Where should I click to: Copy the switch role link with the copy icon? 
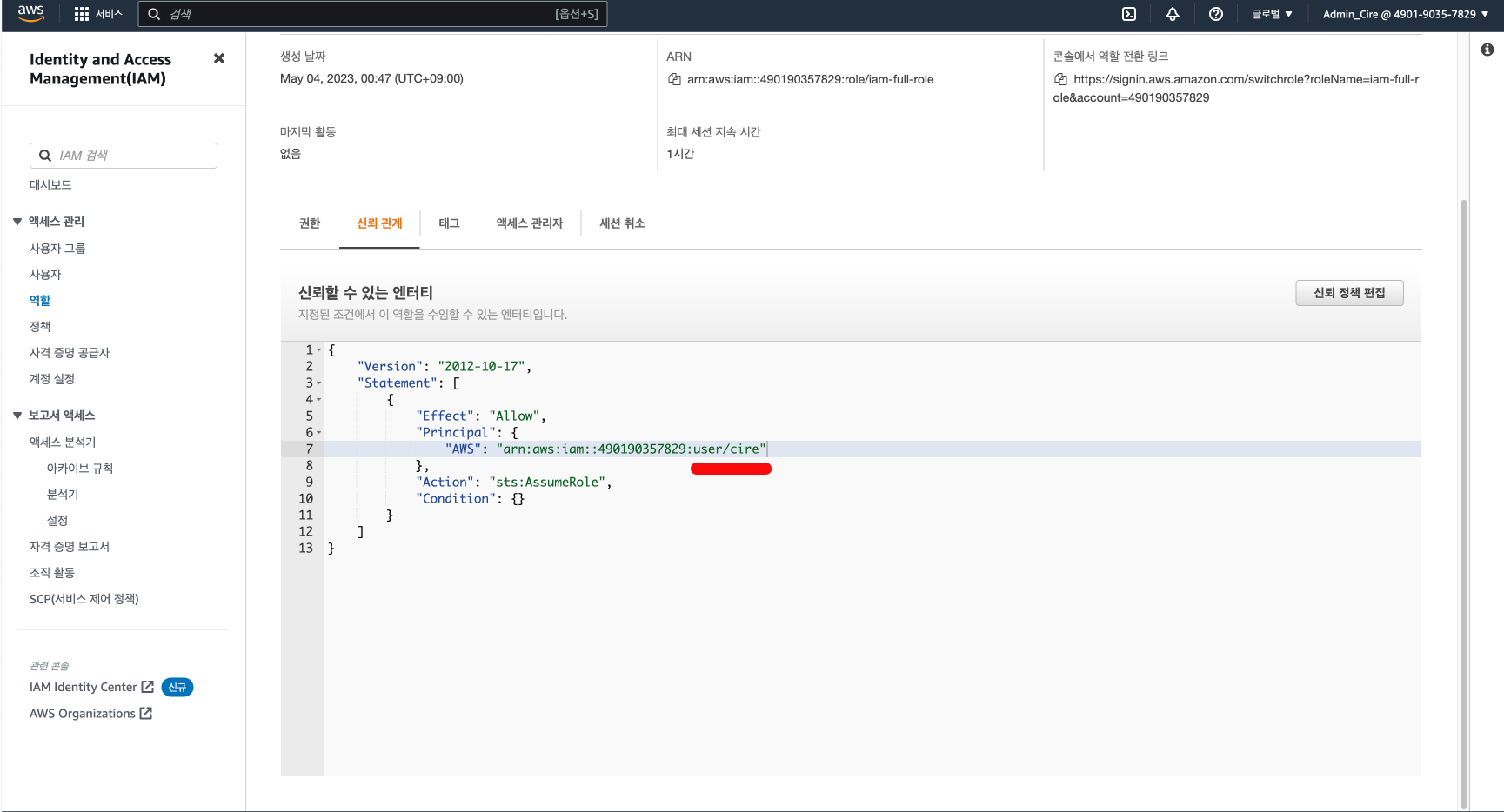(x=1060, y=79)
